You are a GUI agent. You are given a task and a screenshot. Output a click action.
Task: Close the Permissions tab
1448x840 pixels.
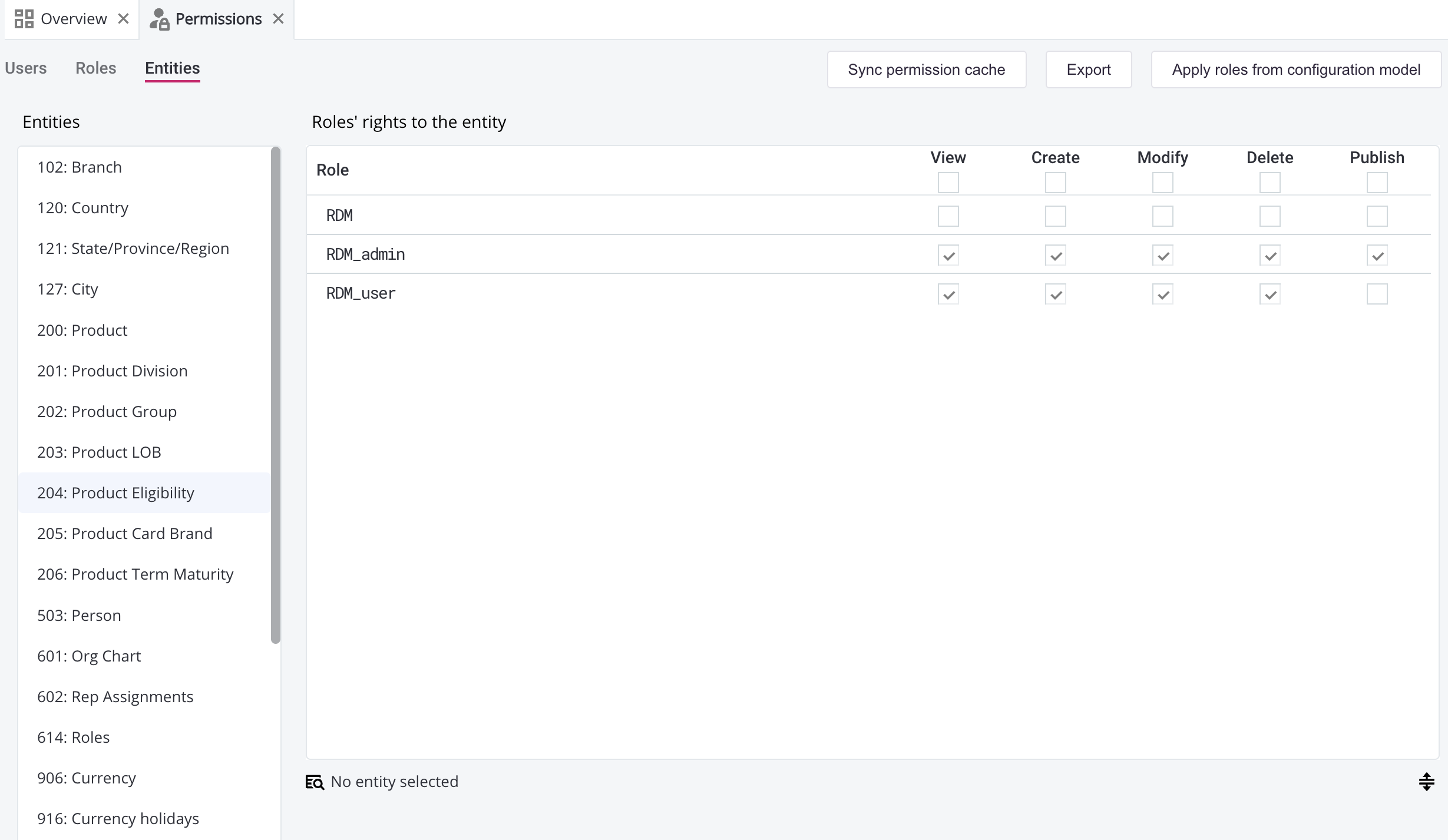click(x=279, y=19)
